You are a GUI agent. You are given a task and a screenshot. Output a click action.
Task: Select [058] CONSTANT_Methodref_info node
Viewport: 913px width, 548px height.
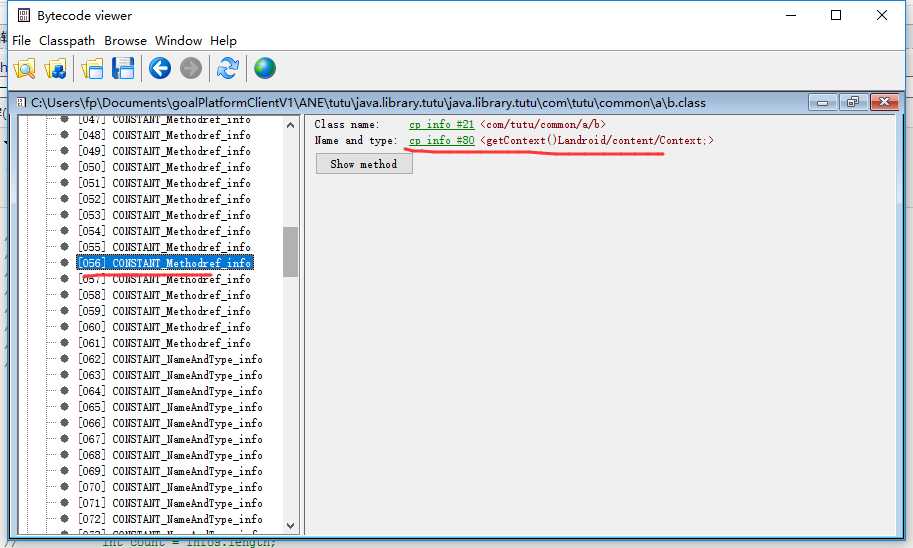click(164, 295)
